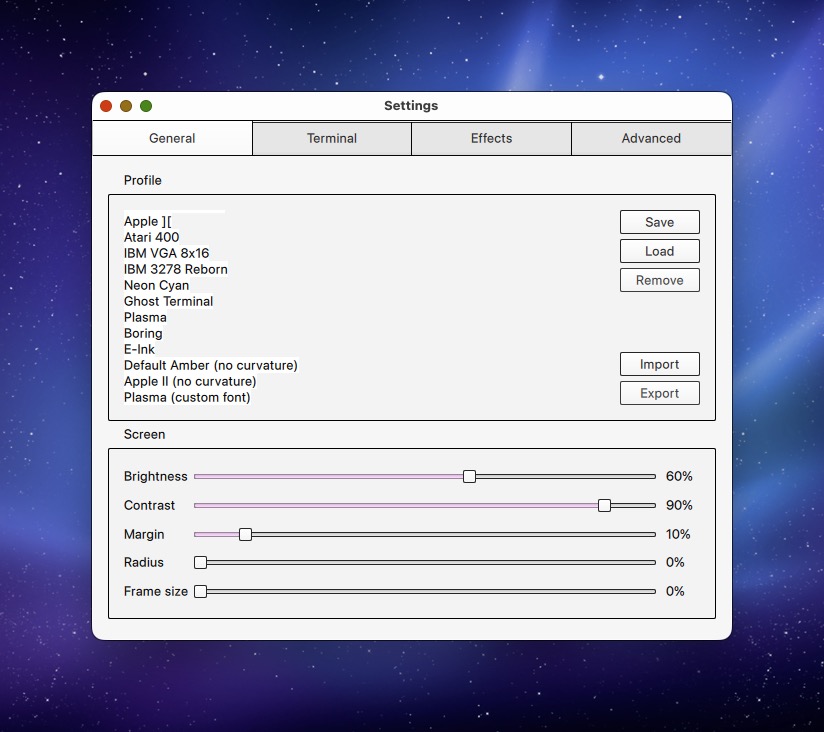The height and width of the screenshot is (732, 824).
Task: Click the Brightness slider handle
Action: click(x=469, y=476)
